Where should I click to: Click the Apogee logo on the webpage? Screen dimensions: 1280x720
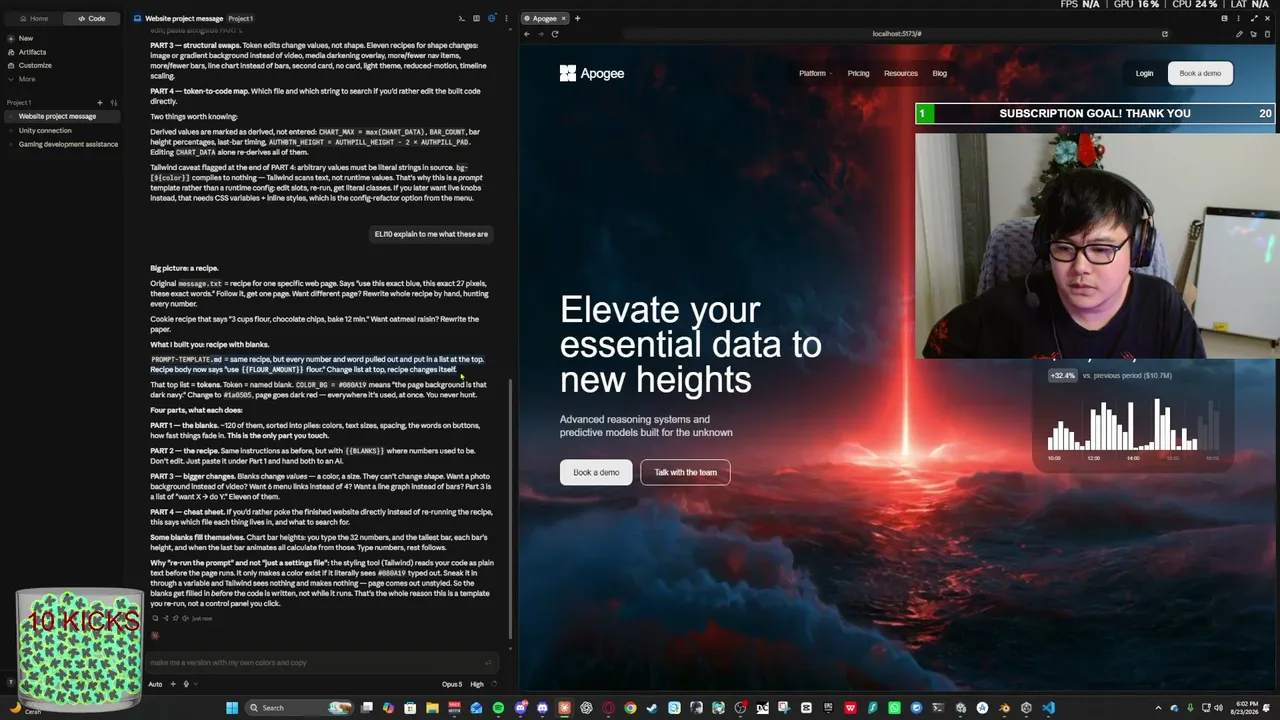click(x=592, y=73)
